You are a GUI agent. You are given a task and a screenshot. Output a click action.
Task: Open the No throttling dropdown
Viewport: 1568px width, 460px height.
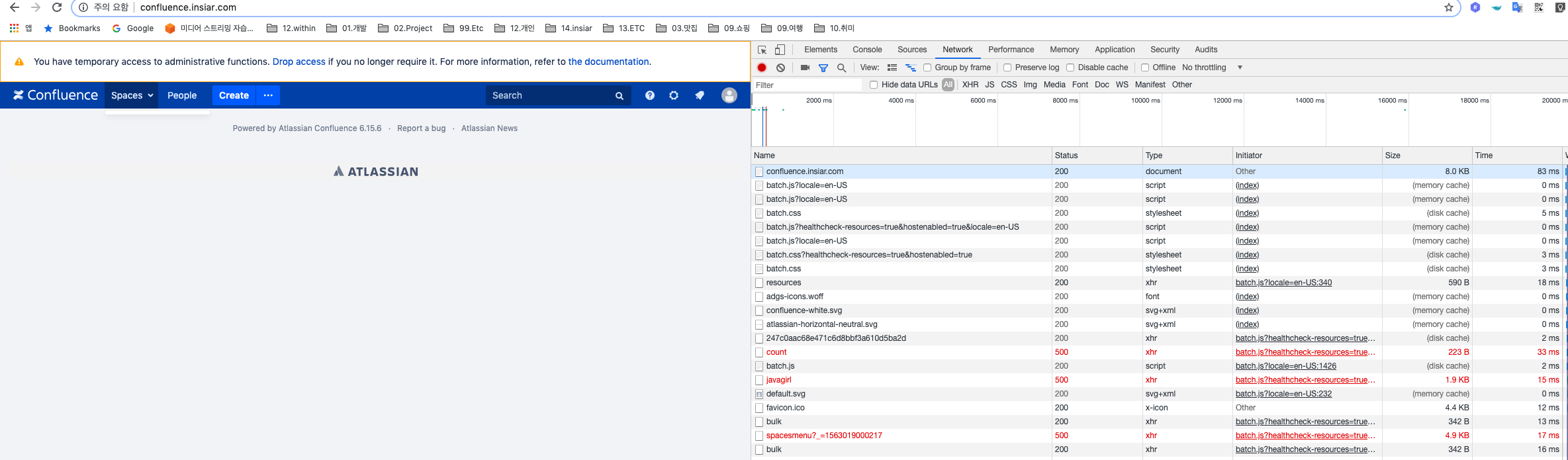tap(1212, 68)
